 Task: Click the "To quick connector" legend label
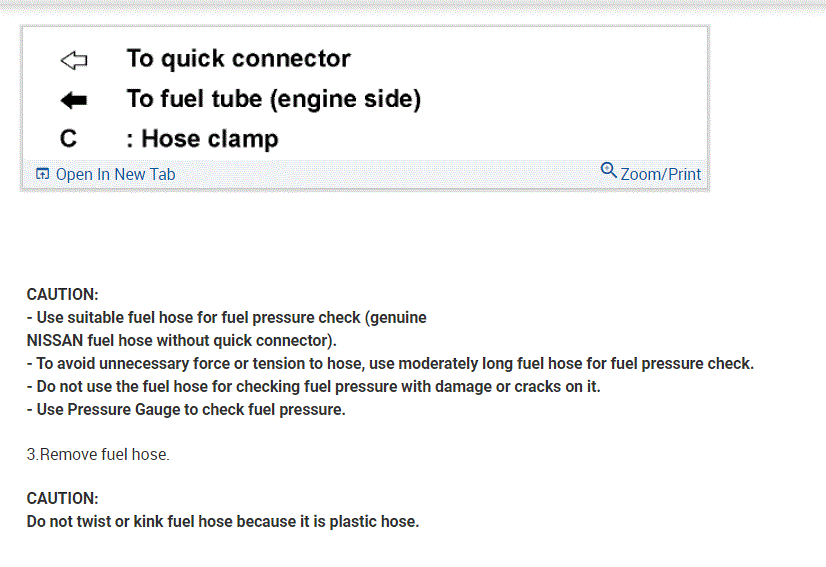(238, 59)
